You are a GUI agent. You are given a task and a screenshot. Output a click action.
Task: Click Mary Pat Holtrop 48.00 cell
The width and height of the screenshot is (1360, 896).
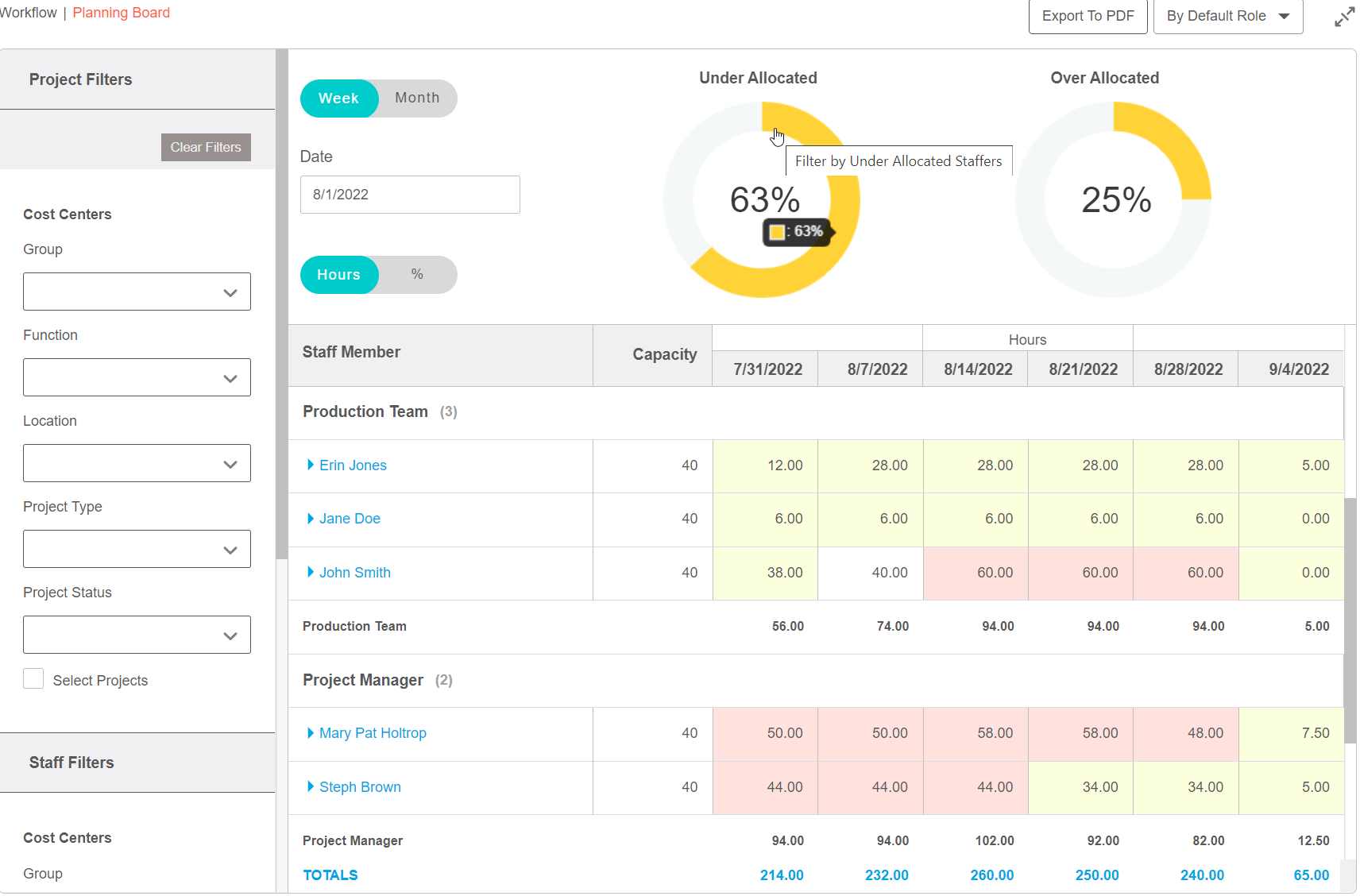click(1186, 733)
